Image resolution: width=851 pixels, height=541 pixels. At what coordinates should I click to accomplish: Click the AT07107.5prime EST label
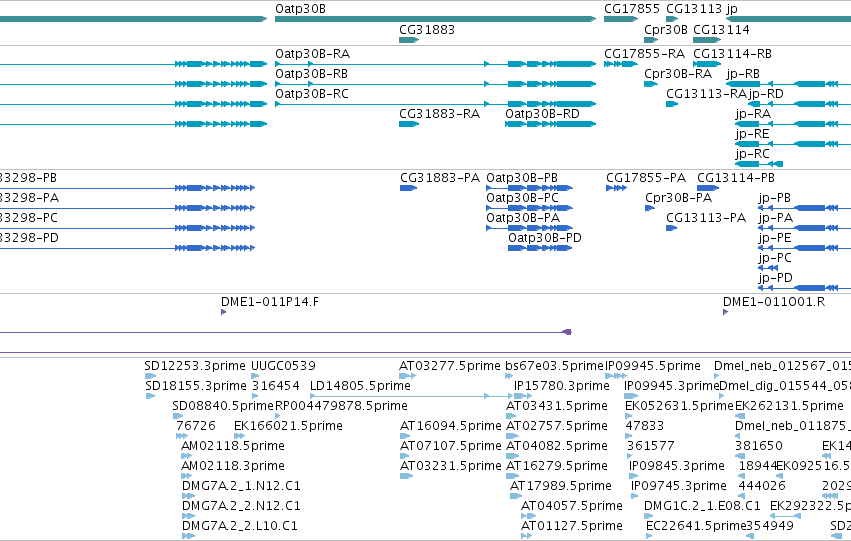coord(451,447)
